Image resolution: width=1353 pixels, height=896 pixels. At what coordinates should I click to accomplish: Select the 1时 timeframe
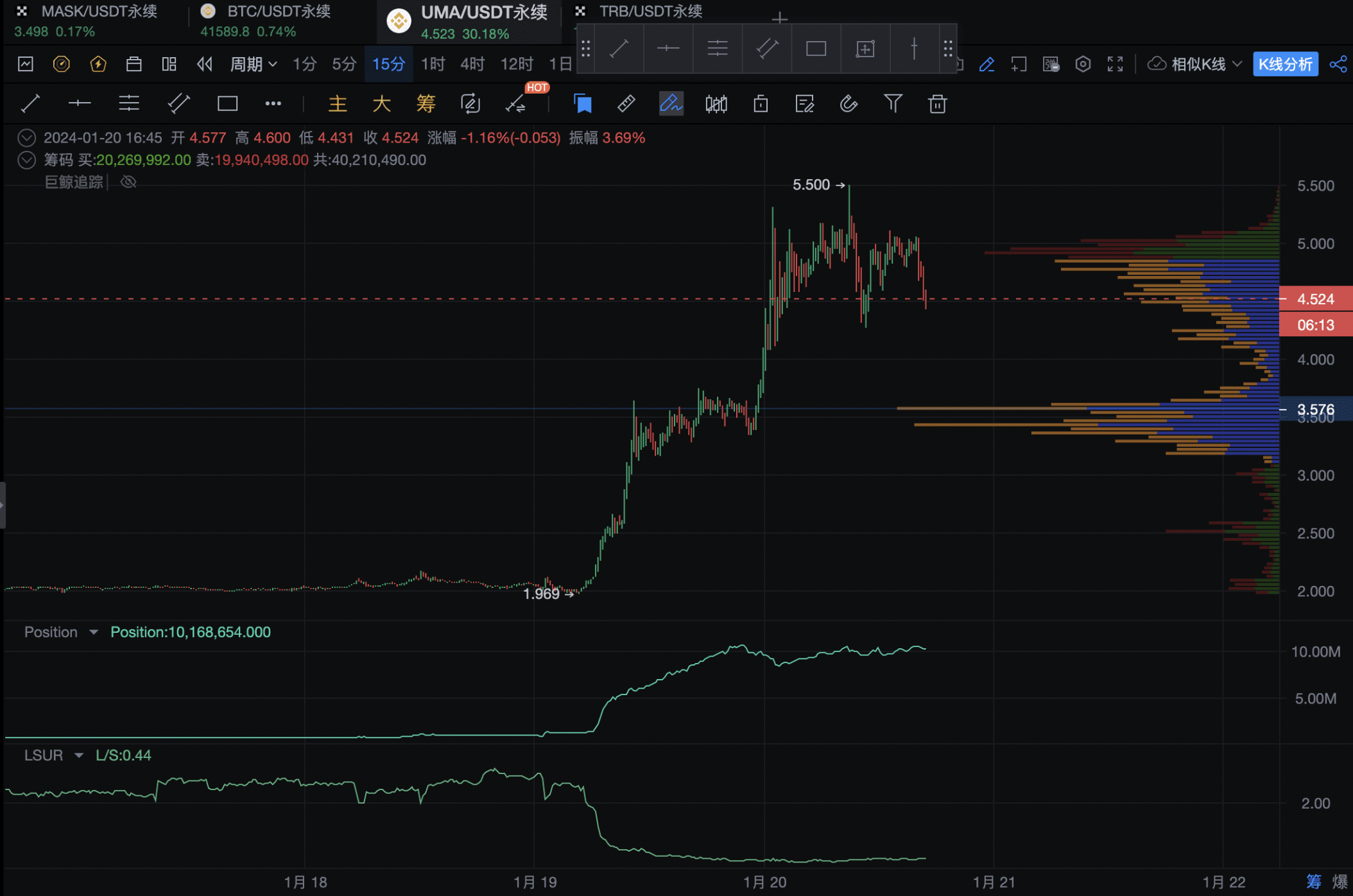point(433,64)
